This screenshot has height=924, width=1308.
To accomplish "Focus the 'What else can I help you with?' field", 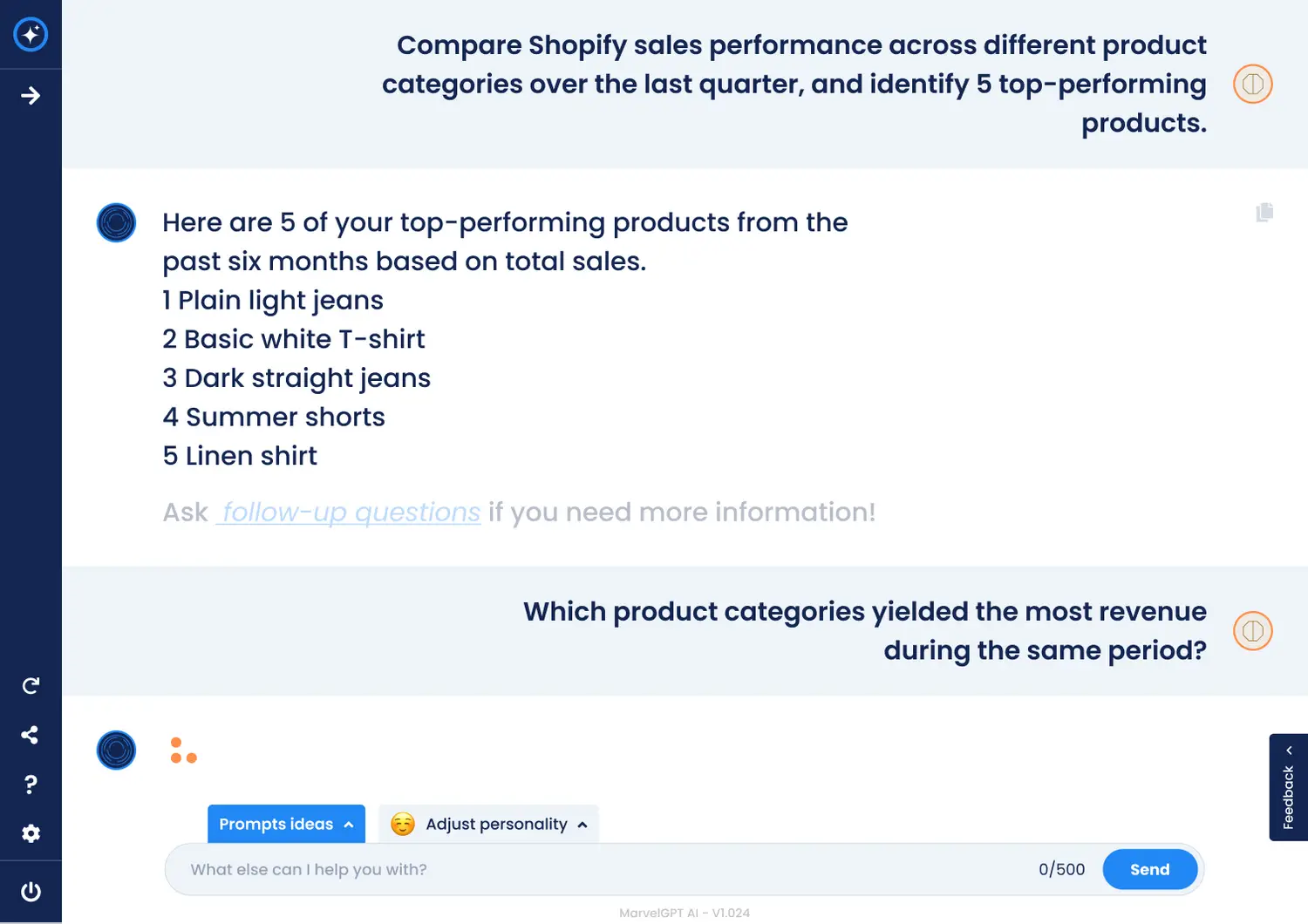I will tap(602, 869).
